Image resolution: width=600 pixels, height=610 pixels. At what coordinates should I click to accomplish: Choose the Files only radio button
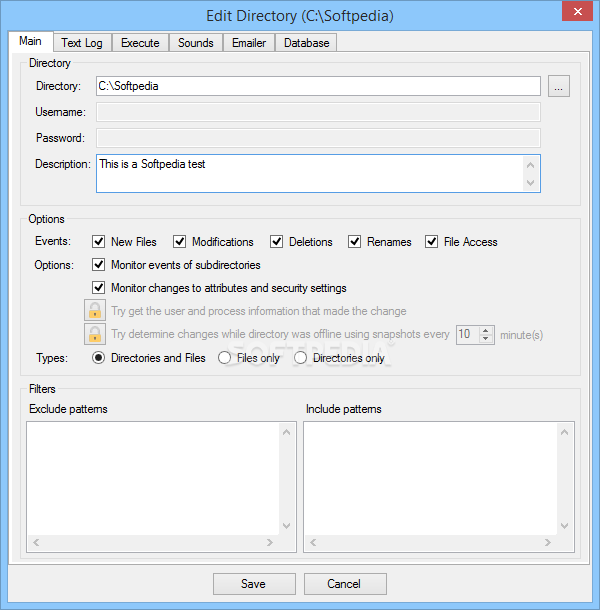[x=225, y=358]
